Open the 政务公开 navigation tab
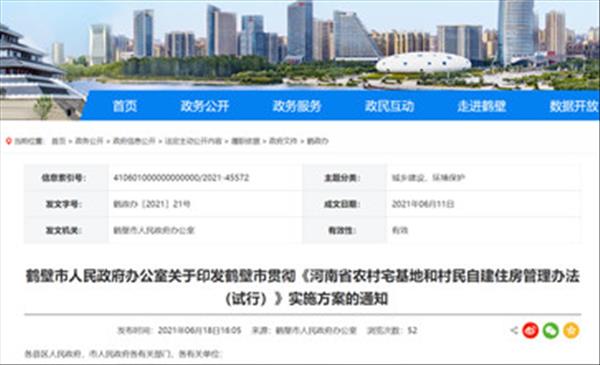 point(205,106)
